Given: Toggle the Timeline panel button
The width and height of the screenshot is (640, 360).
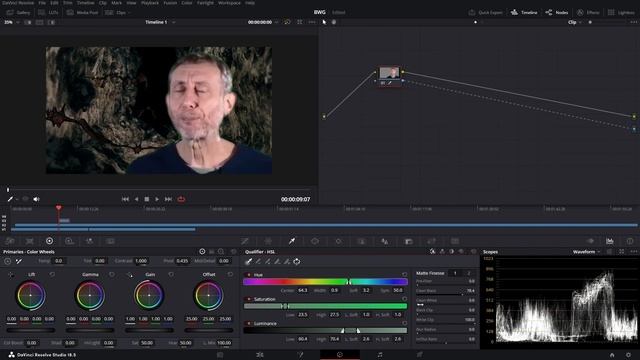Looking at the screenshot, I should pos(524,13).
